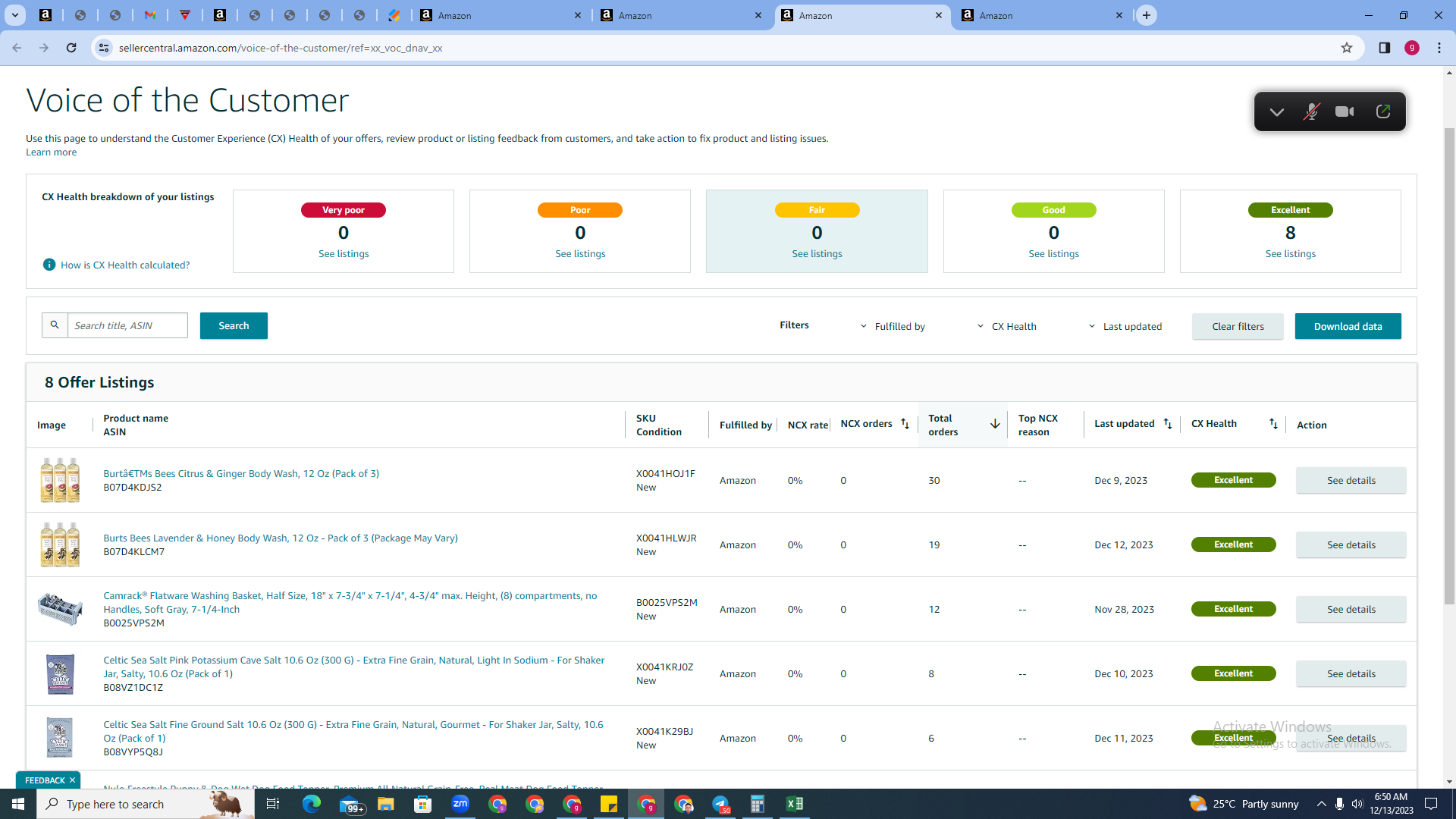Collapse the floating meeting toolbar chevron
The width and height of the screenshot is (1456, 819).
click(1277, 112)
